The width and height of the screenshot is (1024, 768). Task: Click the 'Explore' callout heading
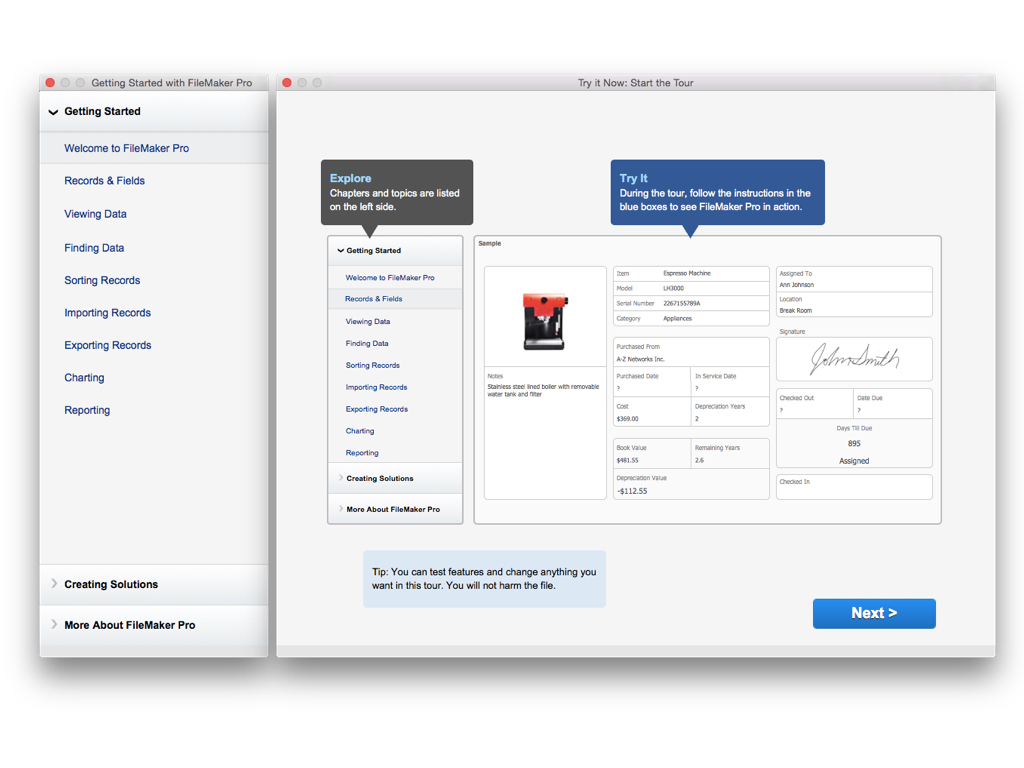coord(350,178)
